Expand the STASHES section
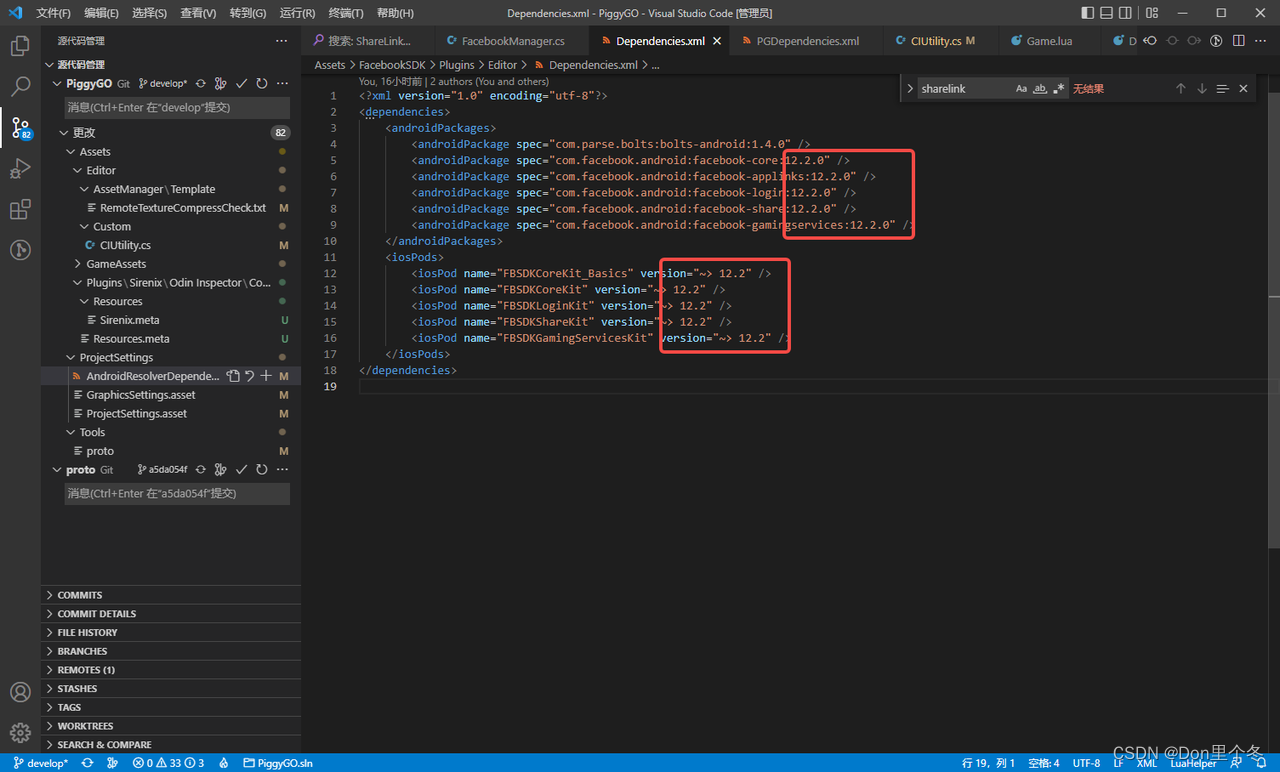The width and height of the screenshot is (1280, 772). (x=170, y=689)
